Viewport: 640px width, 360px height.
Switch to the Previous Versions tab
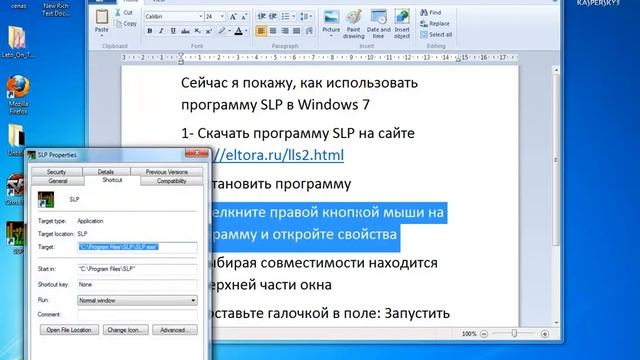coord(167,172)
